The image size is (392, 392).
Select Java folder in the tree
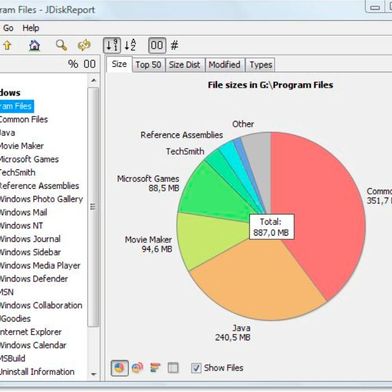(x=7, y=133)
